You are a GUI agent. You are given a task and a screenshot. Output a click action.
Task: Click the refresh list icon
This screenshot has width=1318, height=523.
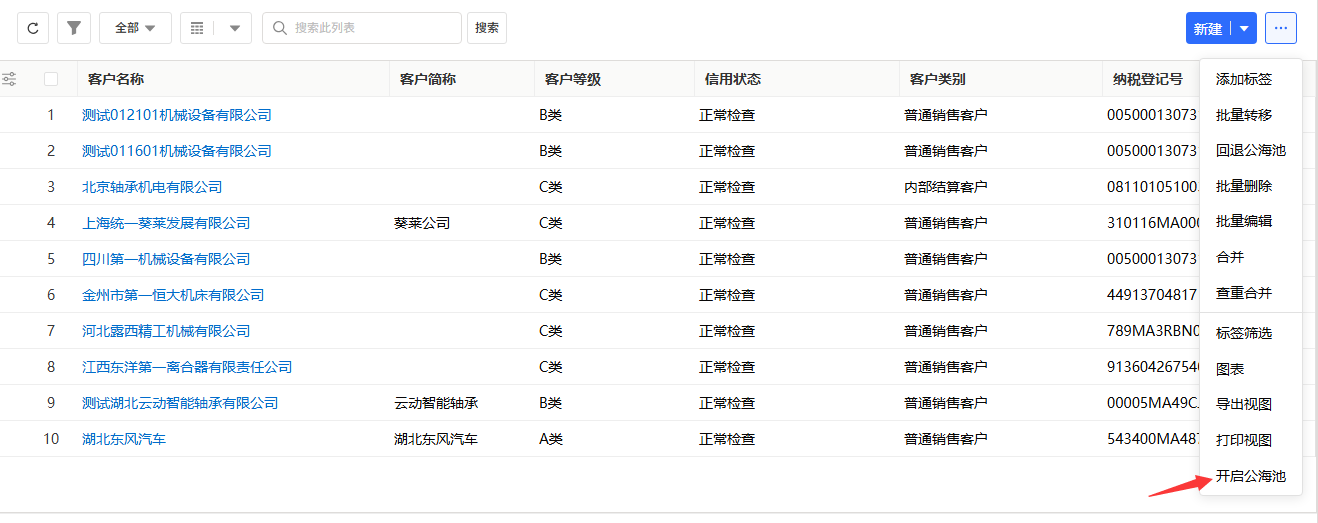(33, 28)
